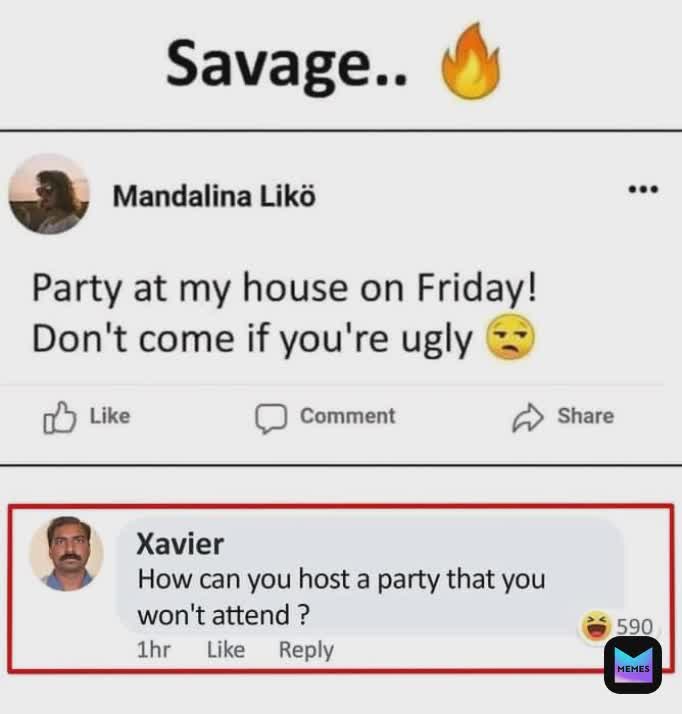Like Xavier's comment
The height and width of the screenshot is (714, 682).
226,649
